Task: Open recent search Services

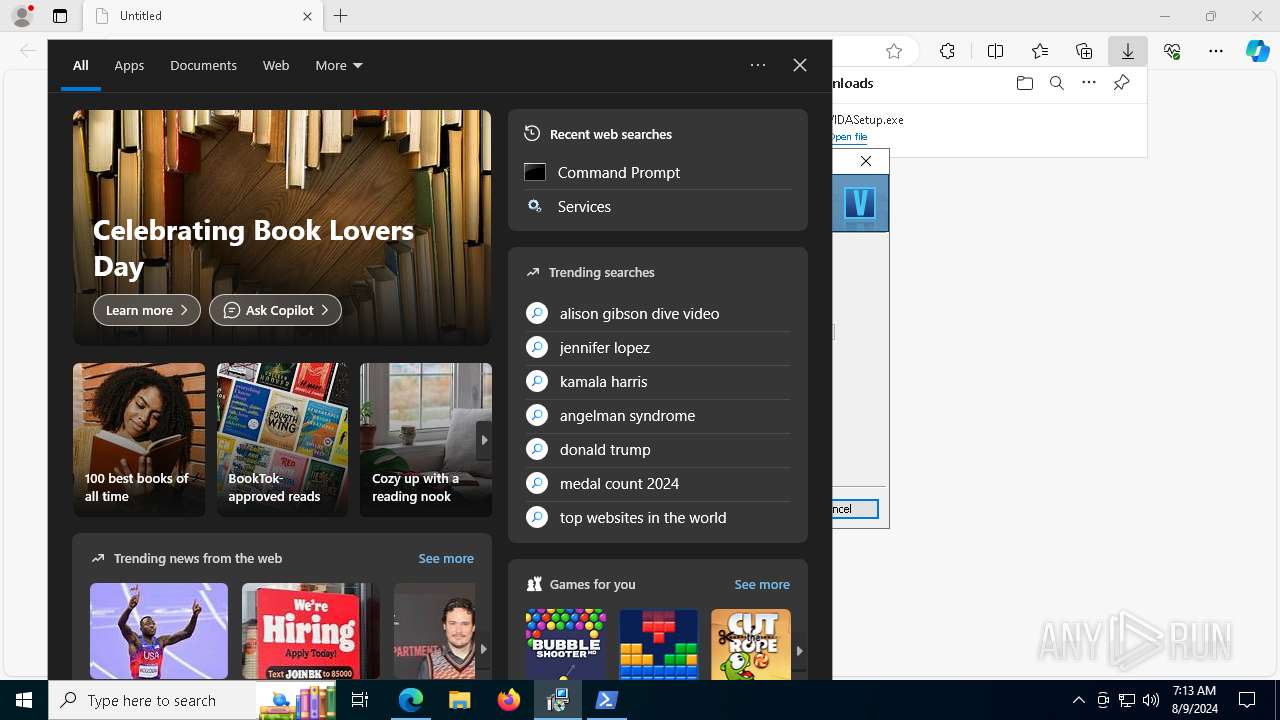Action: tap(658, 206)
